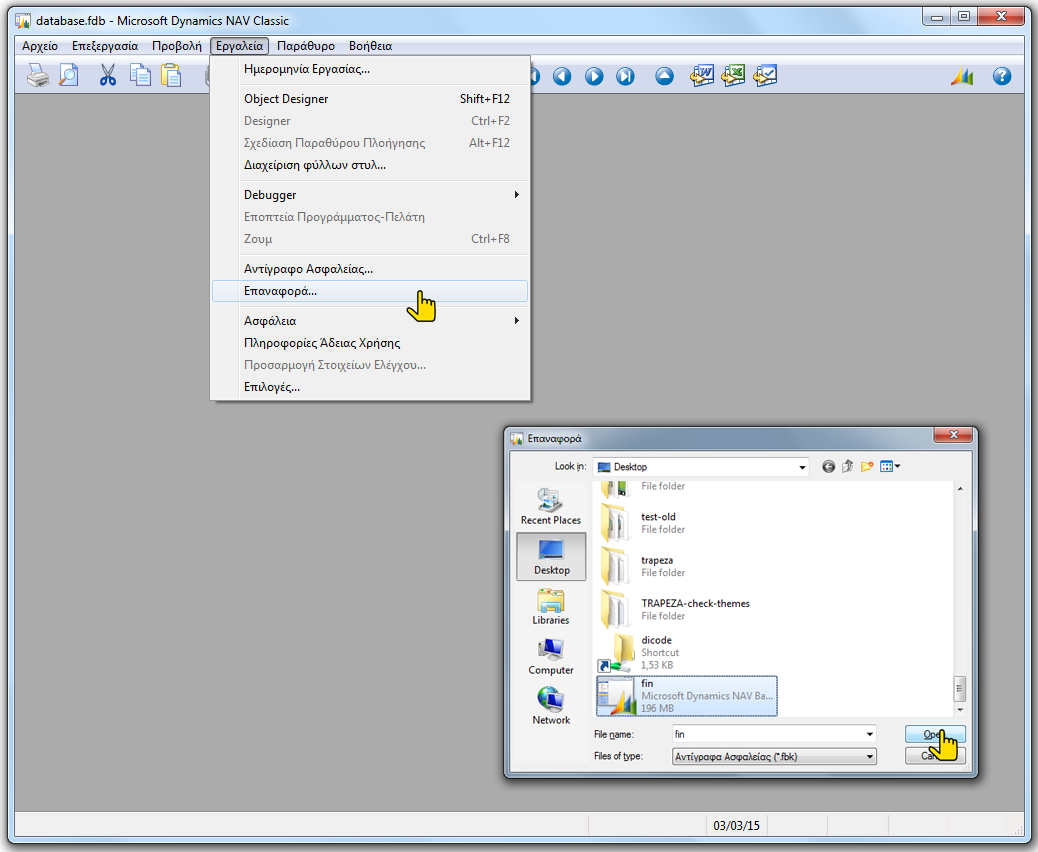
Task: Send to Microsoft Excel toolbar icon
Action: tap(733, 76)
